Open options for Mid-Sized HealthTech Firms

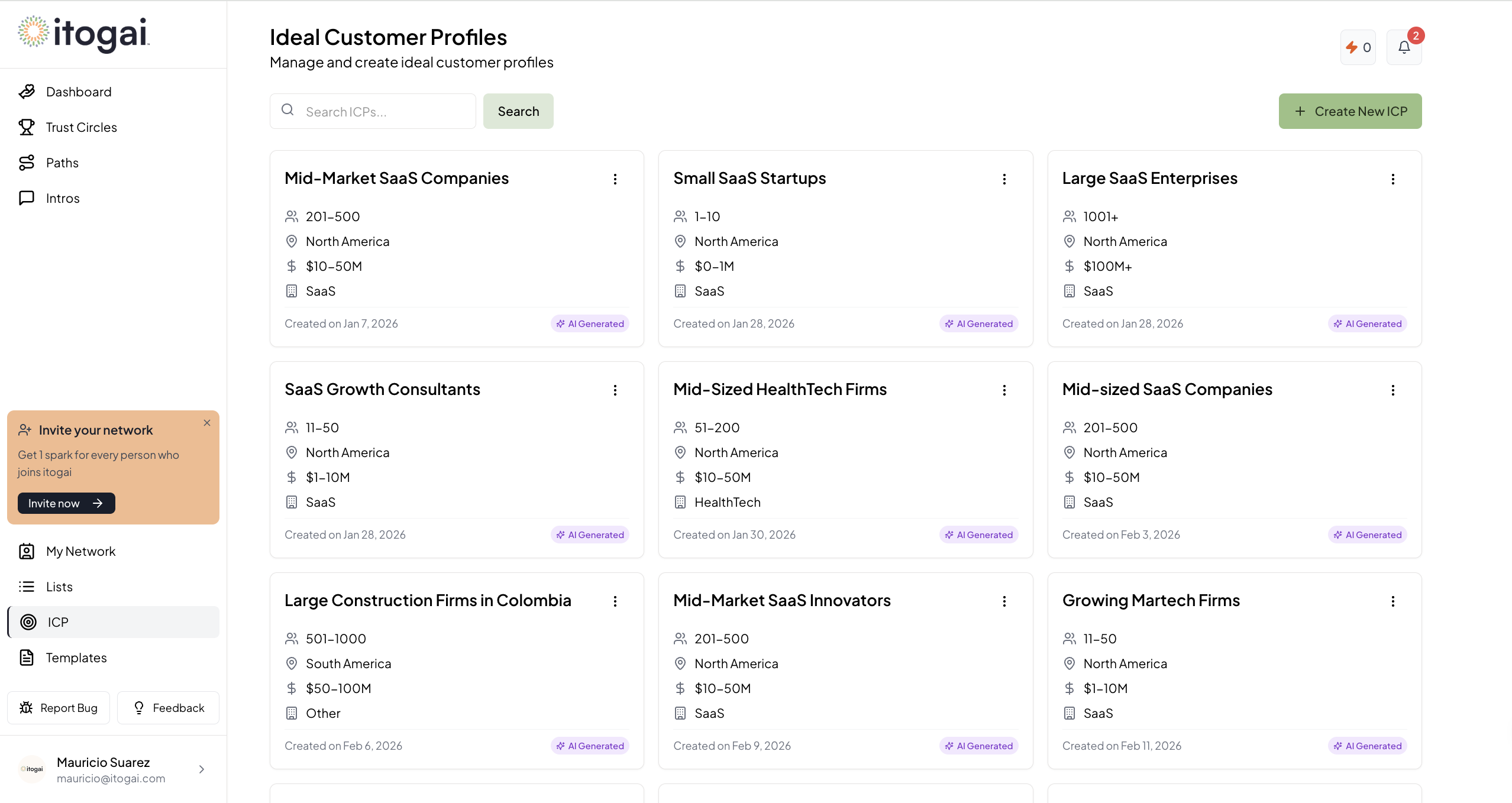pos(1004,390)
